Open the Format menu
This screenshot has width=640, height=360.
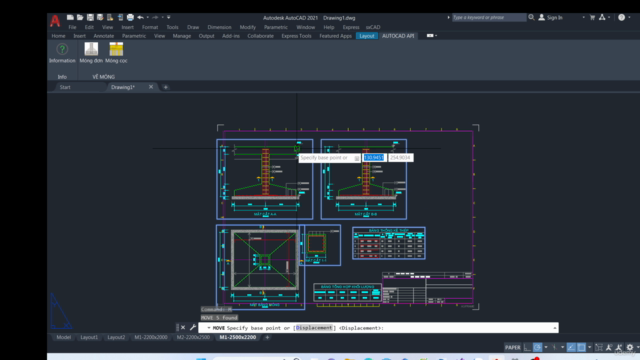150,27
